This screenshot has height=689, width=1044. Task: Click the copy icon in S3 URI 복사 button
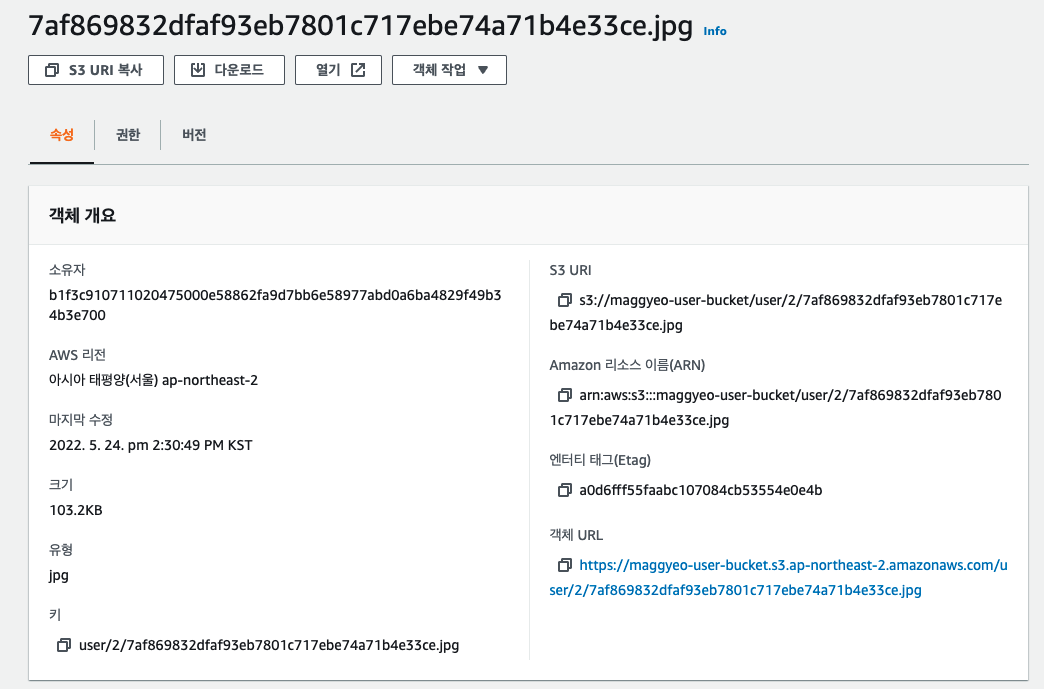coord(51,70)
